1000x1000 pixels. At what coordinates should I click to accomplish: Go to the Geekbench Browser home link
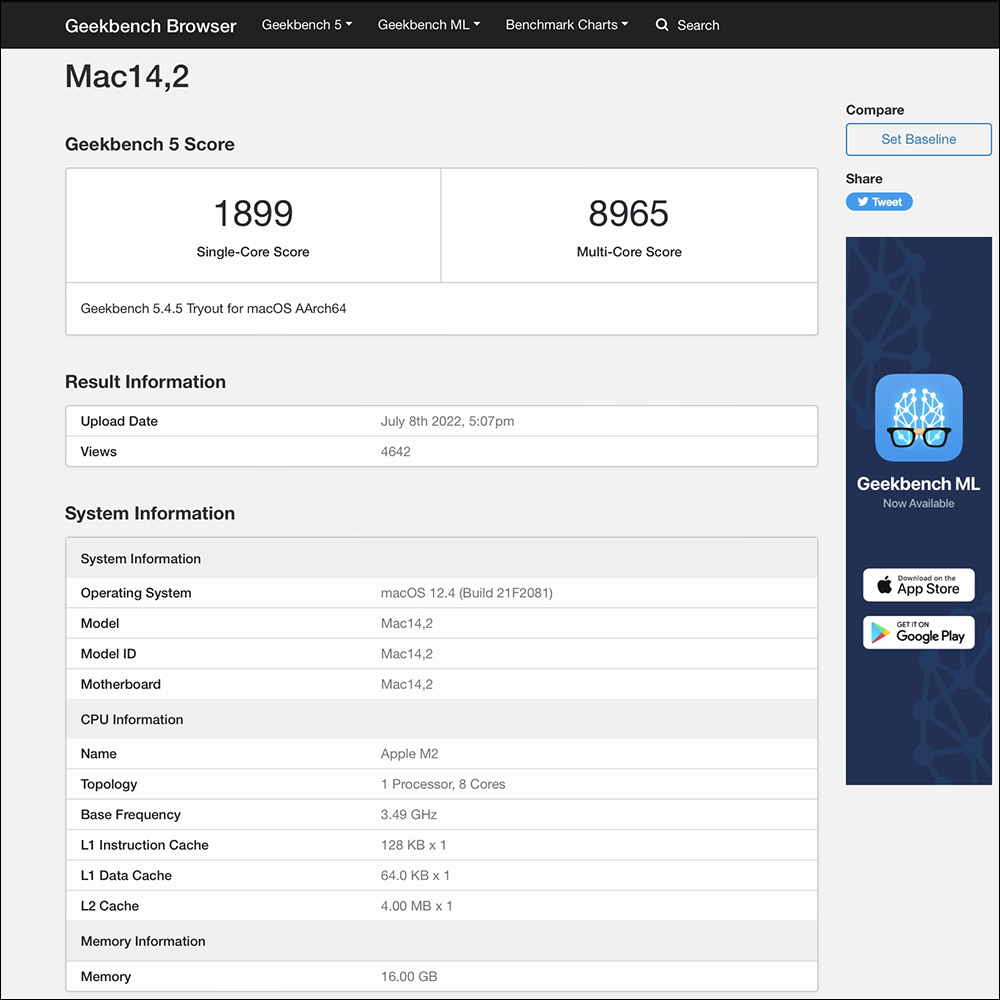151,26
